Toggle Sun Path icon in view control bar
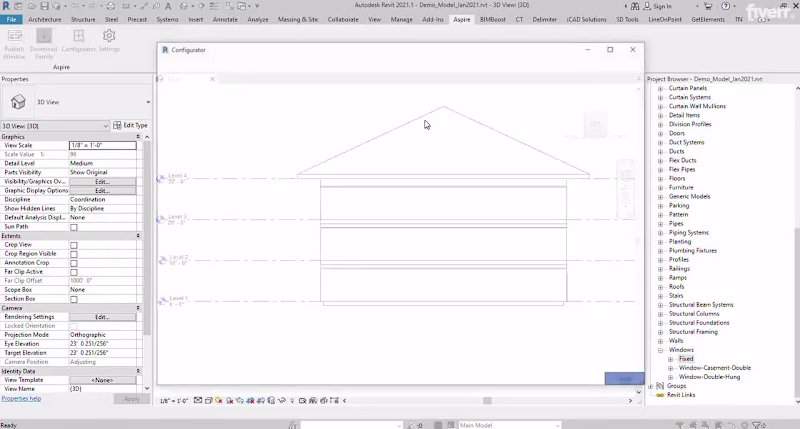800x429 pixels. click(219, 400)
